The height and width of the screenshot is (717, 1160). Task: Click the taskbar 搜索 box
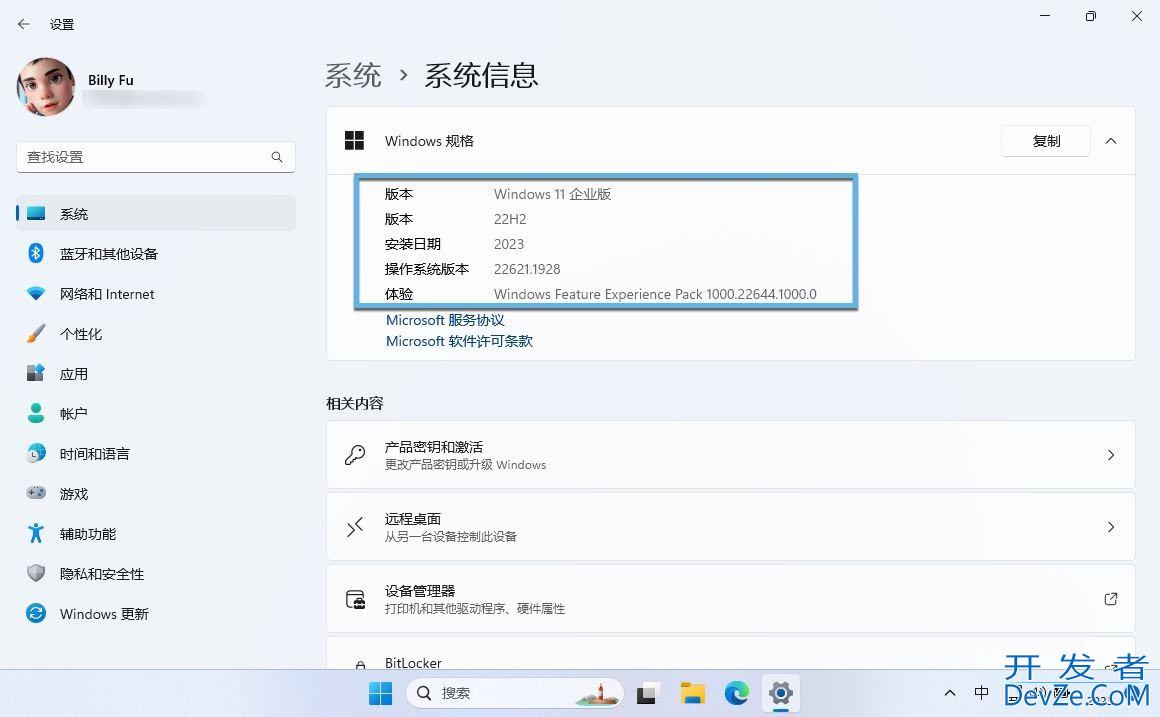(x=514, y=693)
